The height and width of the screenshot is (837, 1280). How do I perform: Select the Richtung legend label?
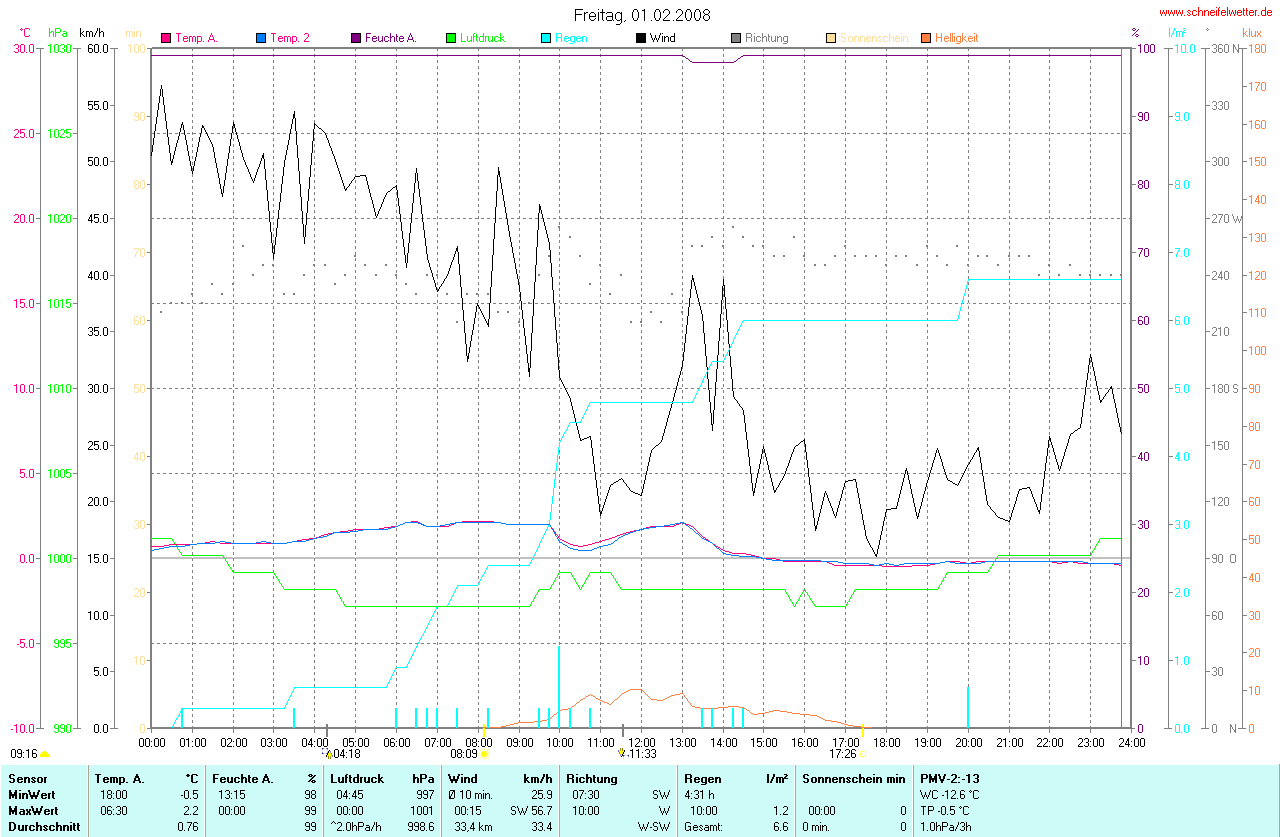[x=766, y=38]
